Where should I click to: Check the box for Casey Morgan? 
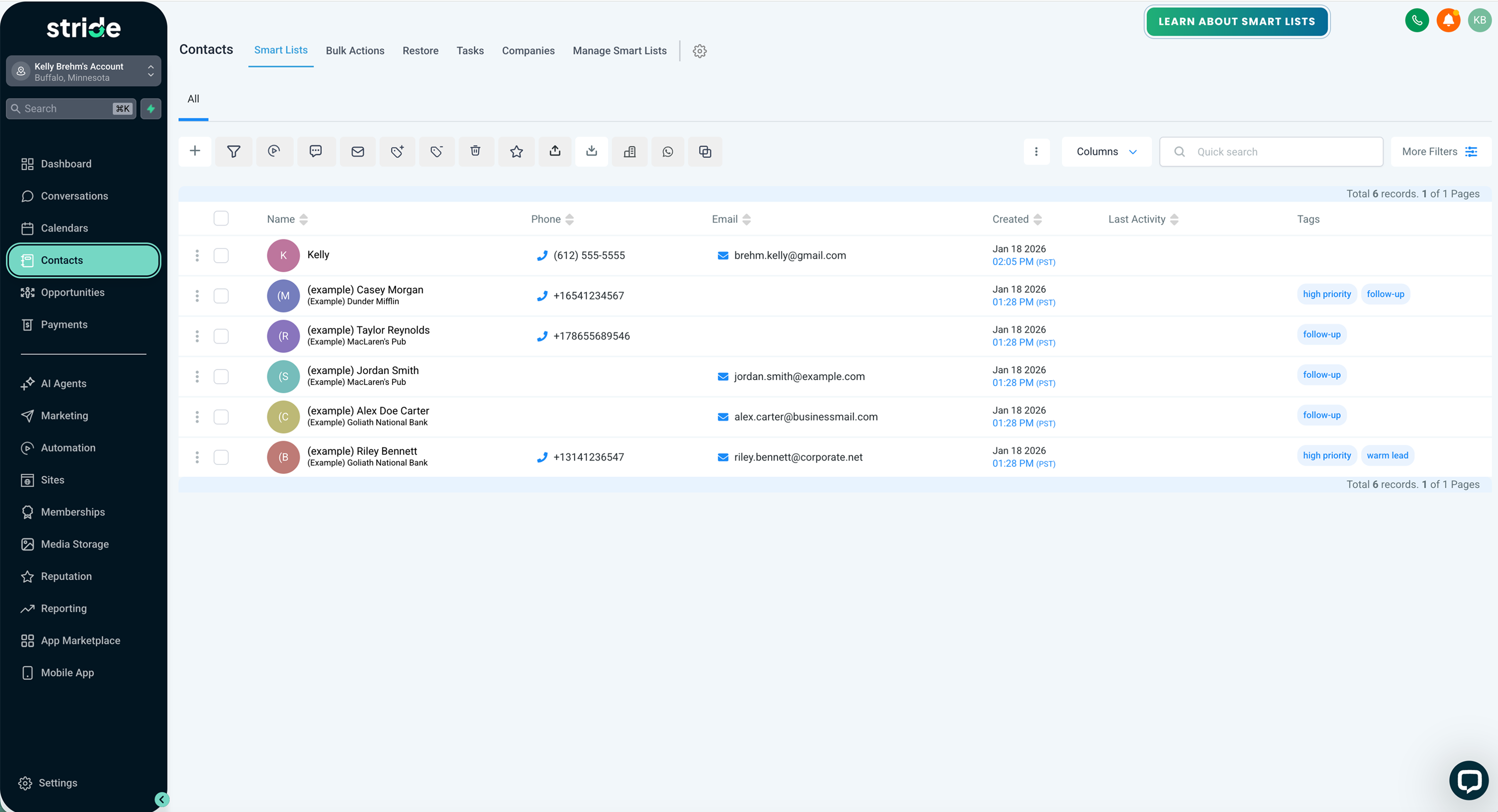[221, 296]
